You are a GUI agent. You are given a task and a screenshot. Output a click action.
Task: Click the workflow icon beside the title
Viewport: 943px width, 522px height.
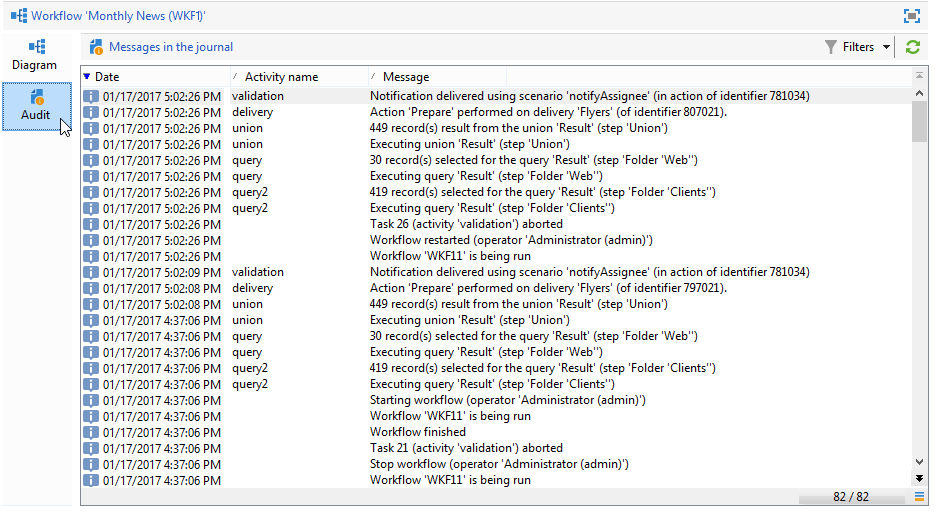tap(19, 16)
